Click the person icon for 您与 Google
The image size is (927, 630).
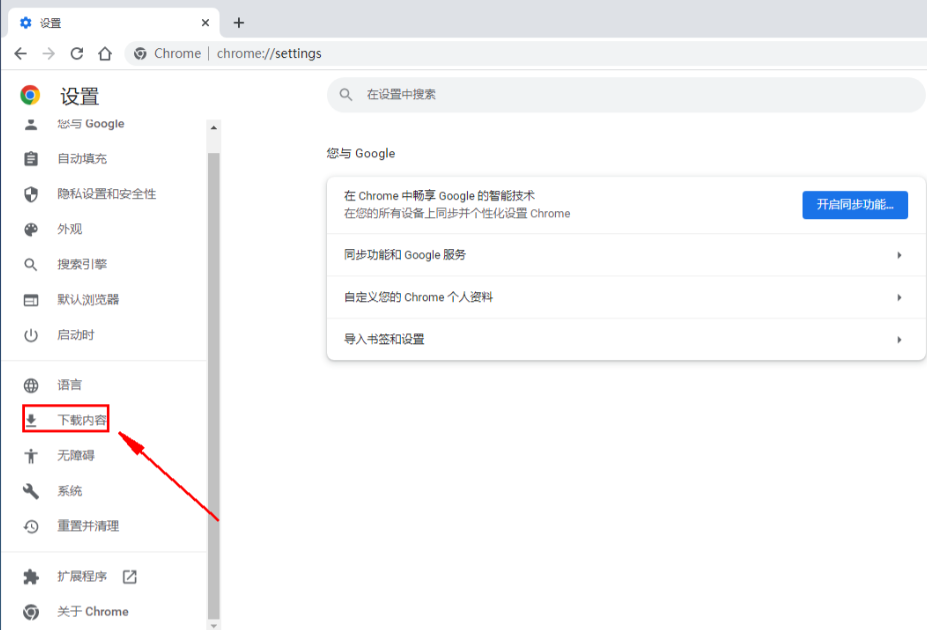tap(31, 124)
